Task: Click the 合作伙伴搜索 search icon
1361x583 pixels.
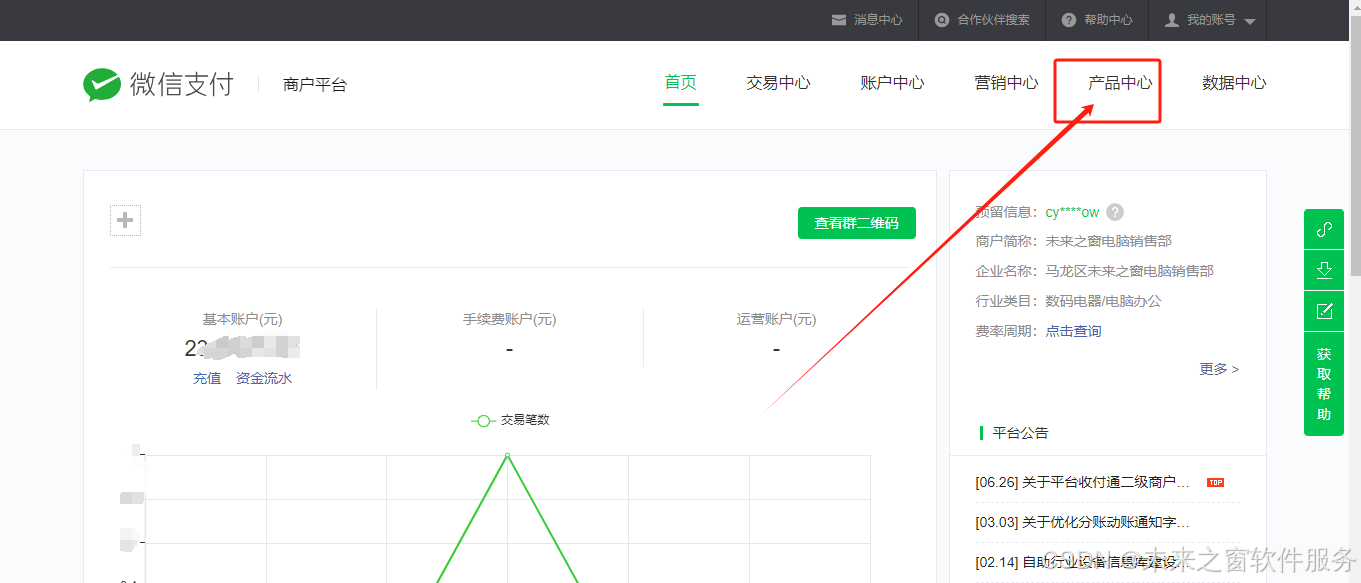Action: point(942,20)
